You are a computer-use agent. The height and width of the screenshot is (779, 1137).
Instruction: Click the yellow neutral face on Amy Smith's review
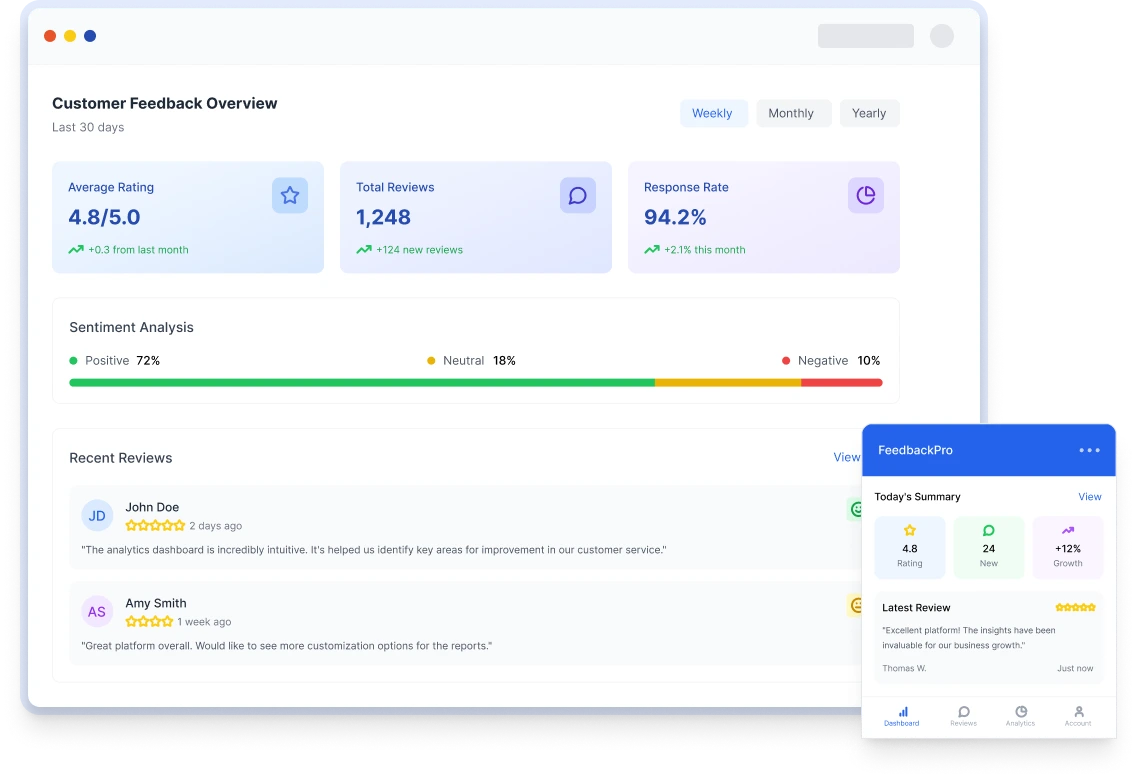855,605
